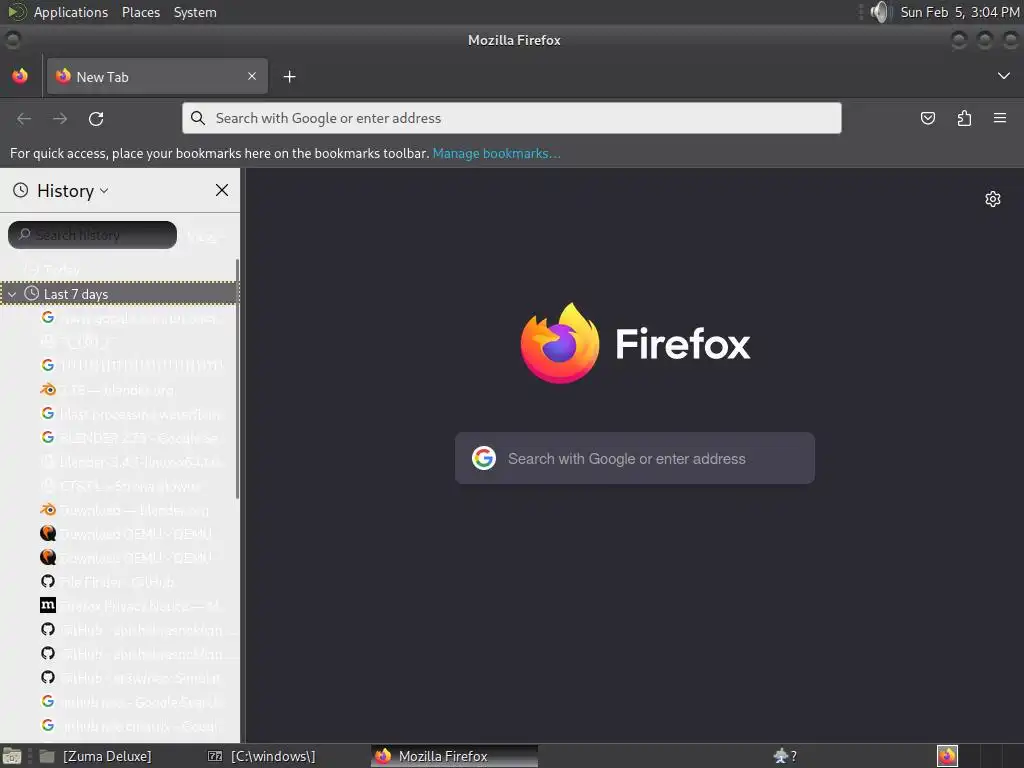Open Firefox View pinned icon
Image resolution: width=1024 pixels, height=768 pixels.
click(x=20, y=76)
